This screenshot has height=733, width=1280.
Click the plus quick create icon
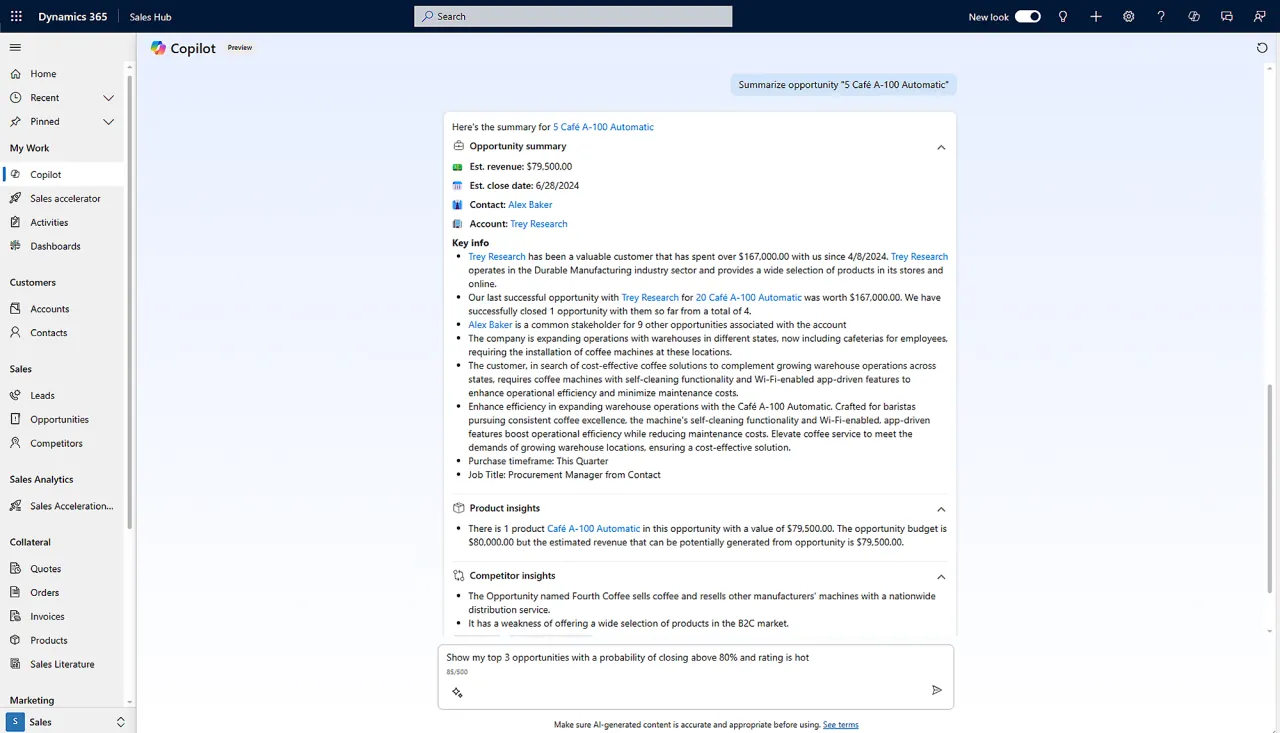click(1096, 16)
